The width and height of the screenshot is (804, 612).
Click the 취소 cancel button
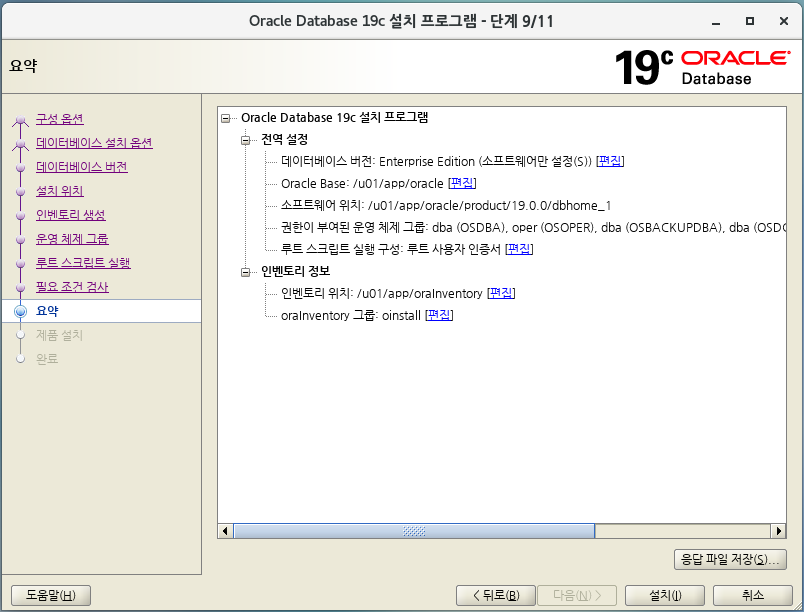point(753,596)
